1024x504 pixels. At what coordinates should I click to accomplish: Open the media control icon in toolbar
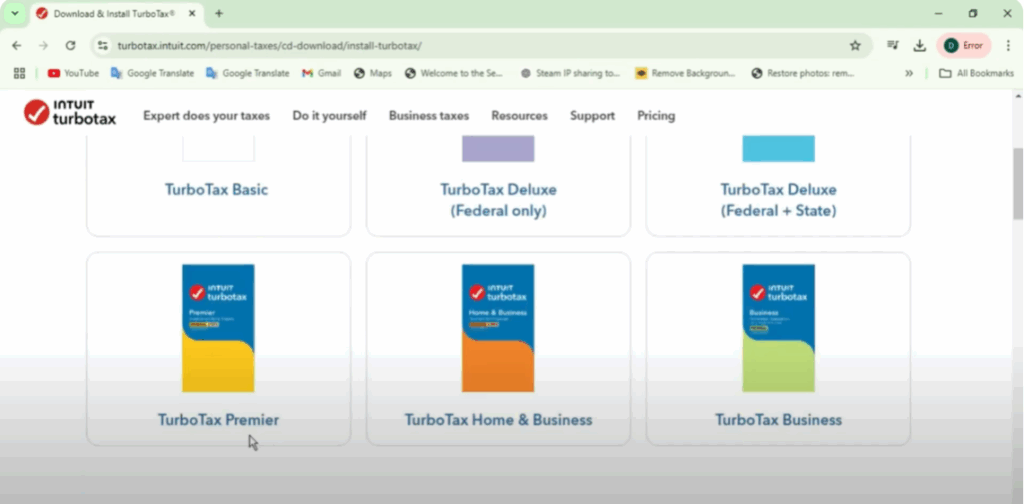[892, 46]
